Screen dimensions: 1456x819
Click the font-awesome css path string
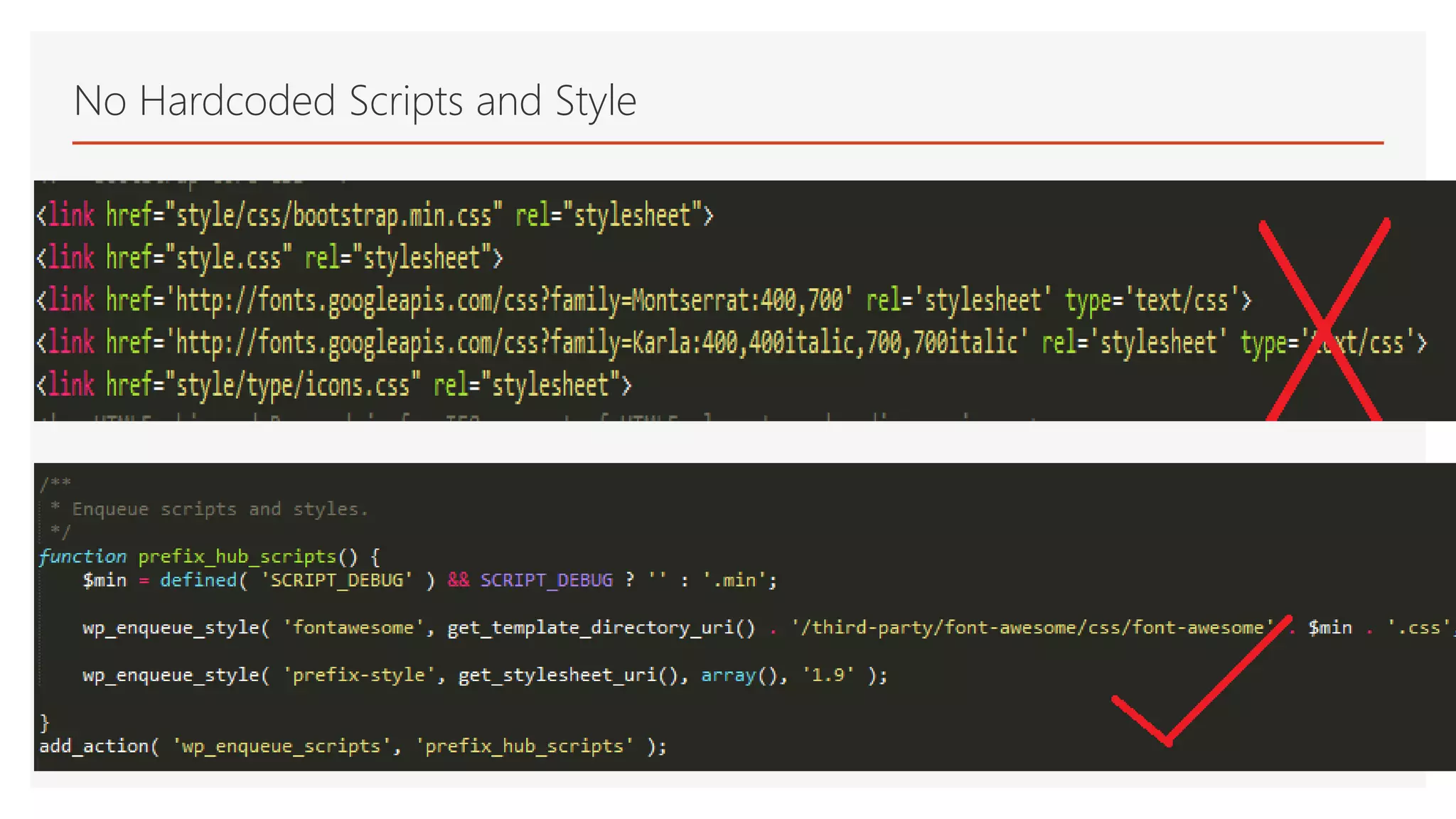point(1032,628)
